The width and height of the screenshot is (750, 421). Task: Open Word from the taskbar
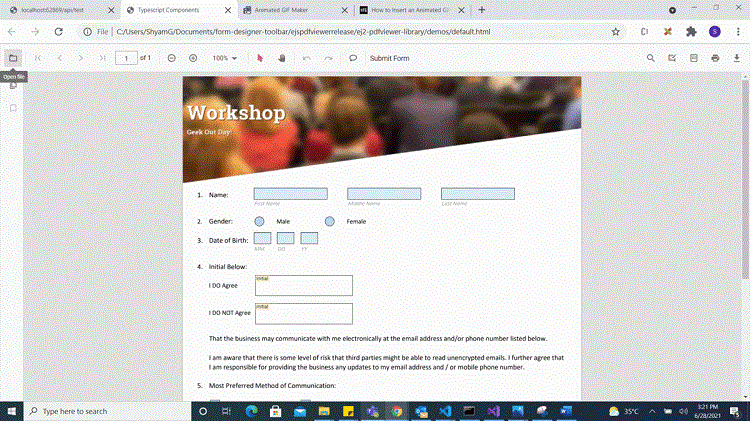pos(566,411)
